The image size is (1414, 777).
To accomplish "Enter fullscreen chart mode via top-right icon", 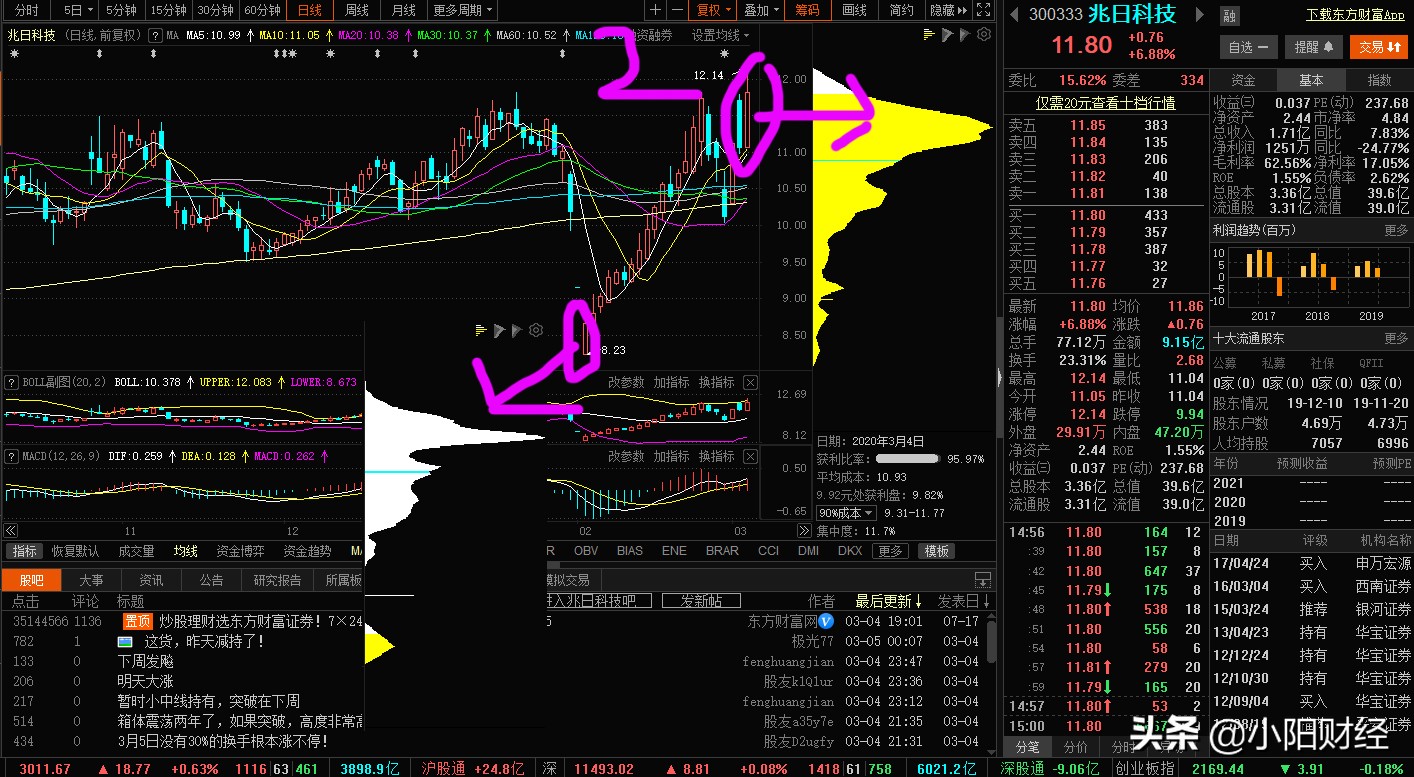I will (985, 10).
